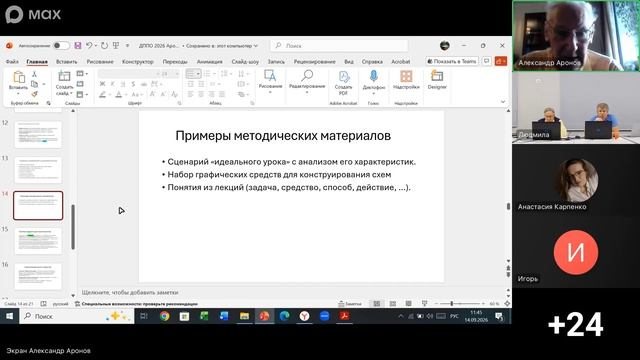Open the slide Layout dropdown
The height and width of the screenshot is (360, 640).
click(82, 74)
